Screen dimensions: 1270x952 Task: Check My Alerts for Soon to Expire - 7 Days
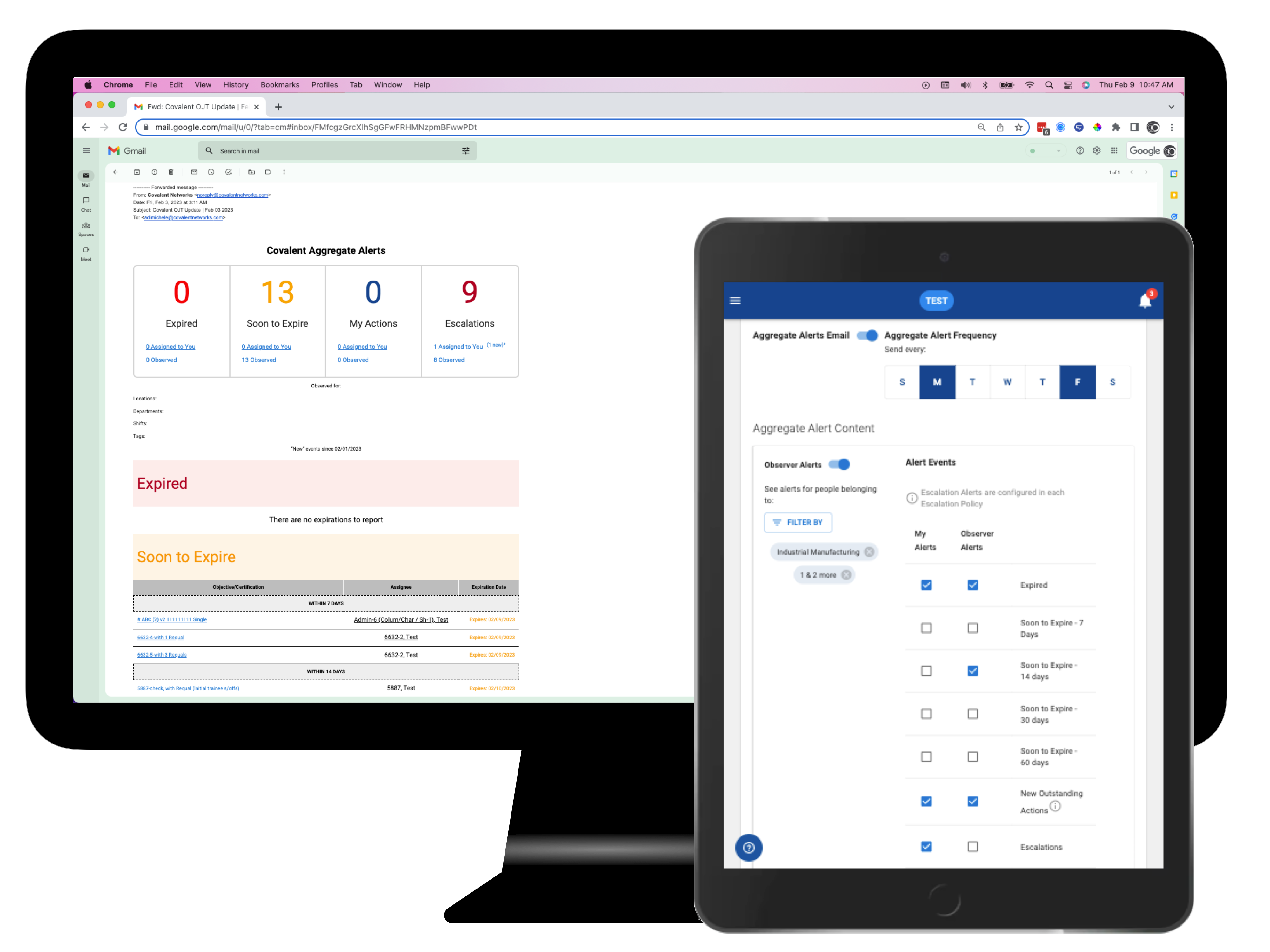[926, 628]
